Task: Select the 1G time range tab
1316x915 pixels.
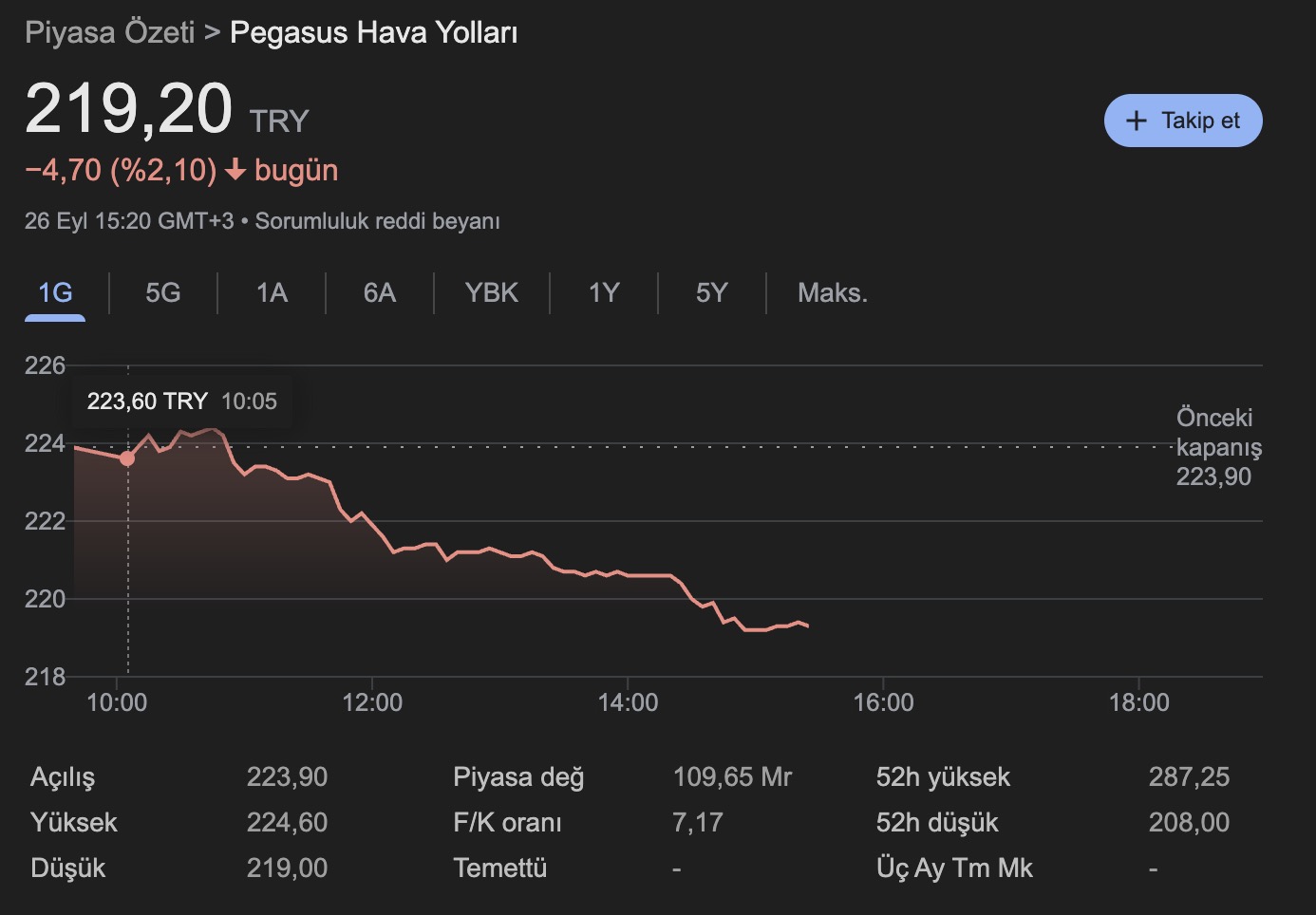Action: pos(55,292)
